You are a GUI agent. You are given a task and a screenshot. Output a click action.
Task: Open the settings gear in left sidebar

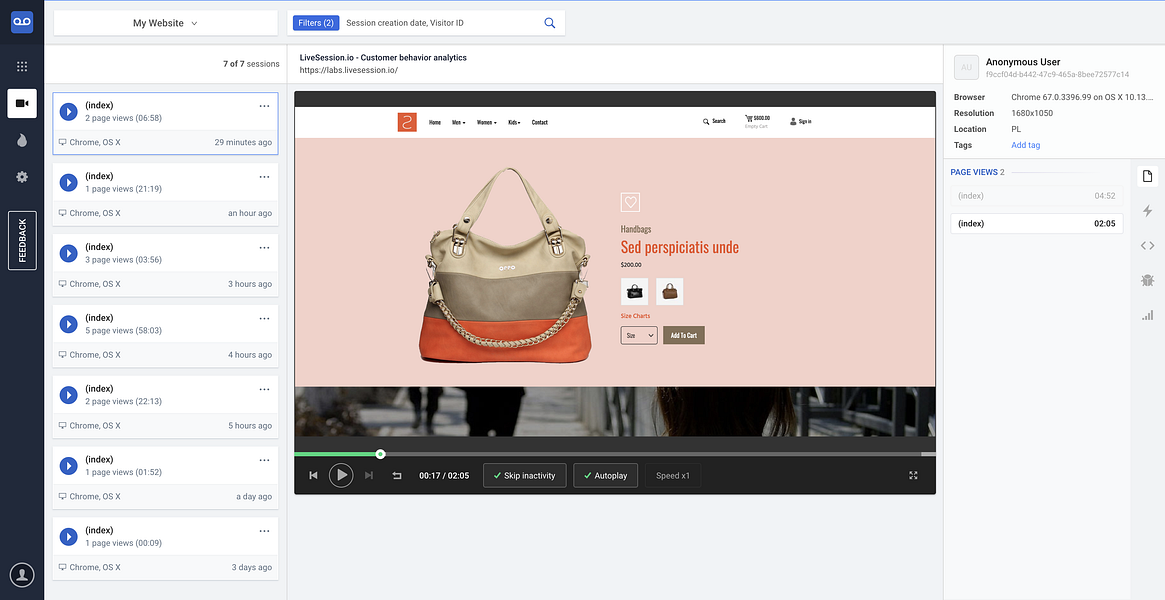tap(22, 177)
